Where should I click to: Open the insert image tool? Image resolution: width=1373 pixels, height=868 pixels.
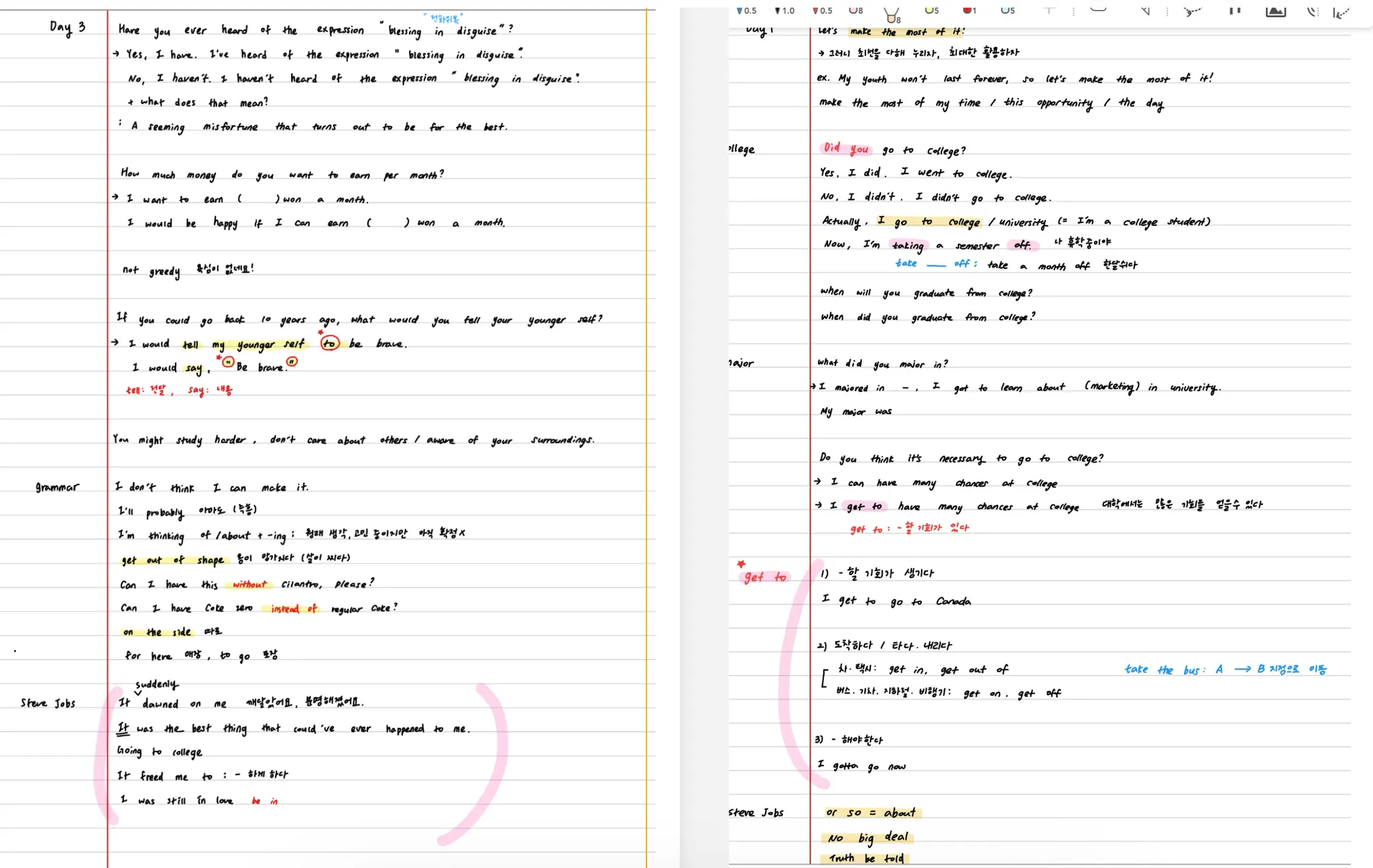click(x=1275, y=11)
